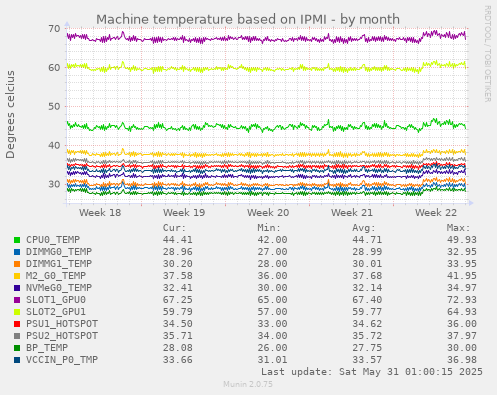Click the Max: column header
Screen dimensions: 497x395
pos(458,228)
